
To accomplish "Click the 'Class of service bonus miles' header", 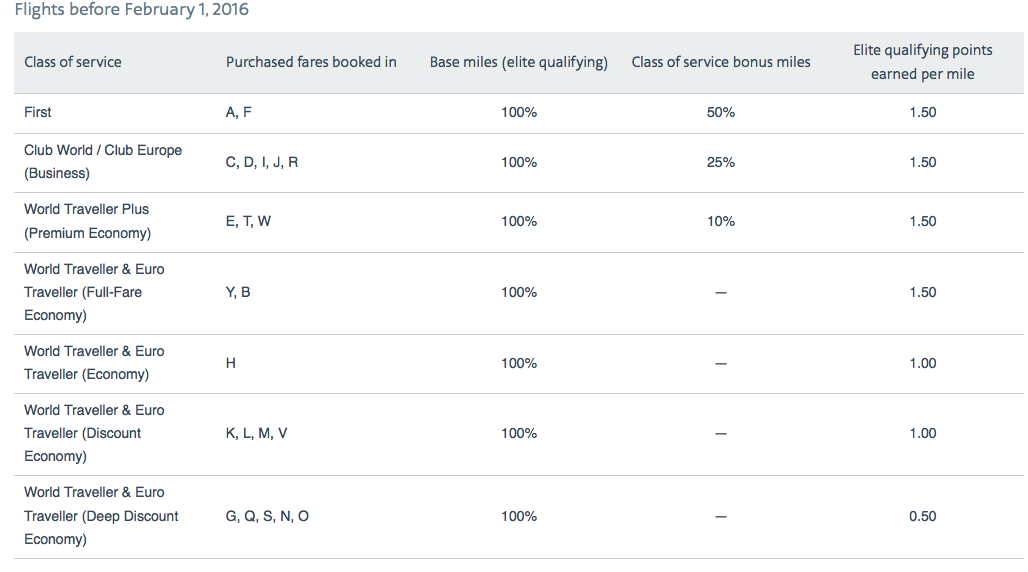I will tap(721, 62).
